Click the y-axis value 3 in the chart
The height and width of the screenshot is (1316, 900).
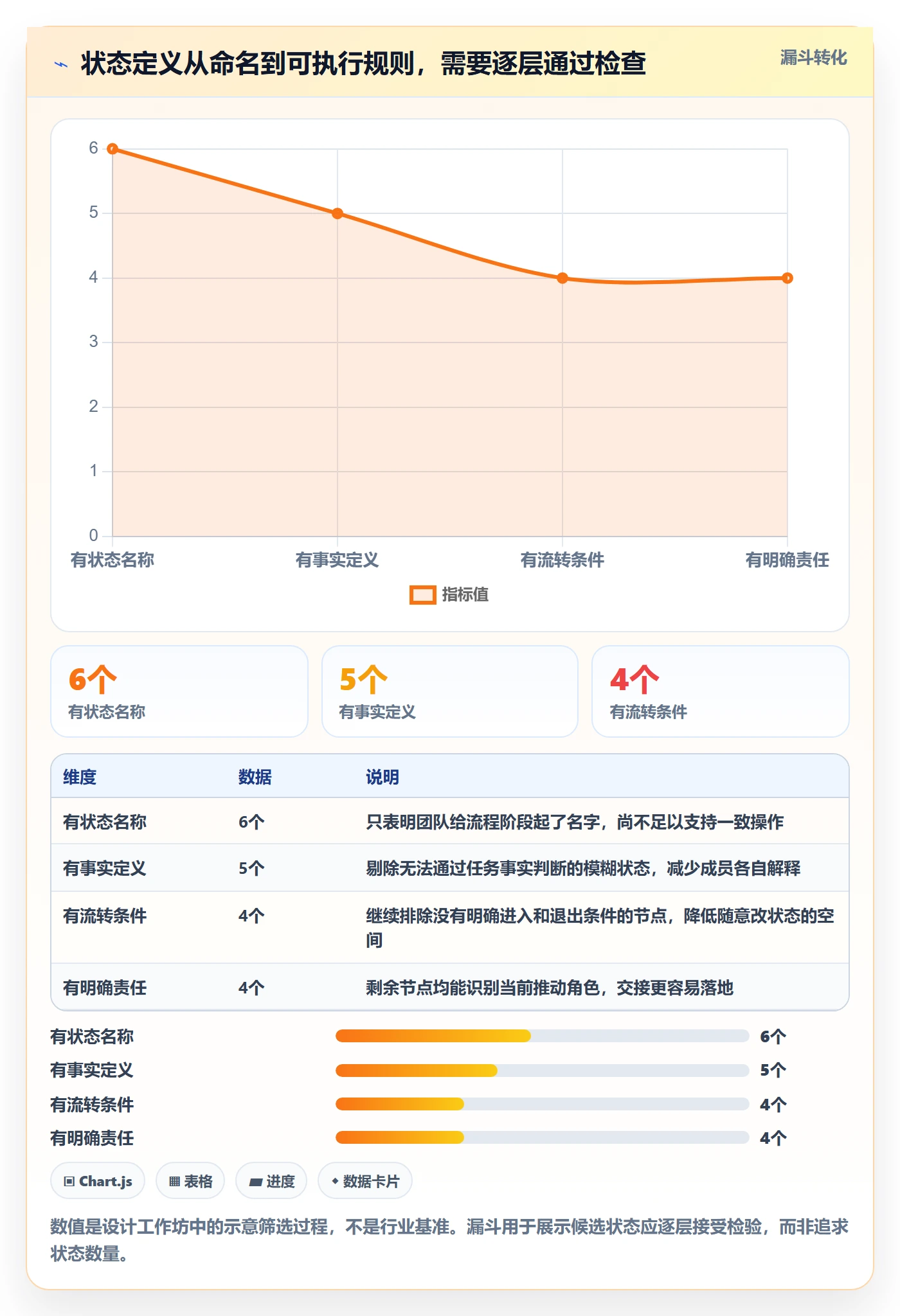tap(94, 342)
